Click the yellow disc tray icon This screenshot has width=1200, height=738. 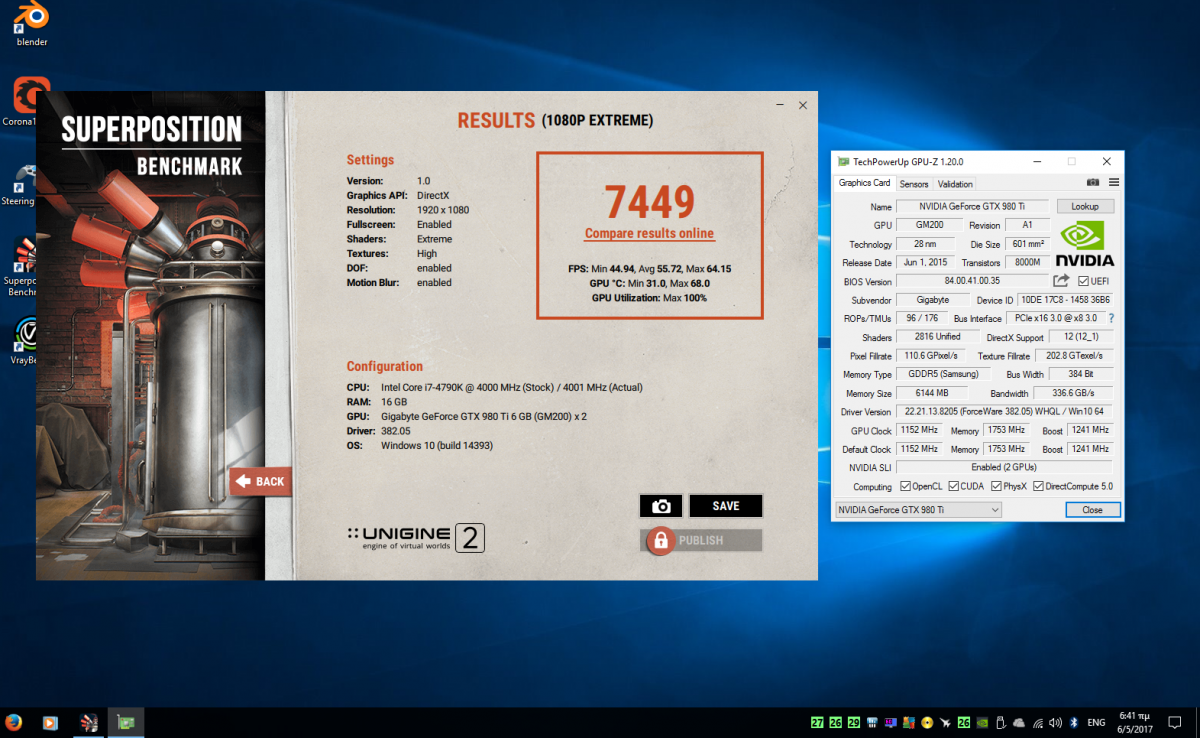pos(927,722)
